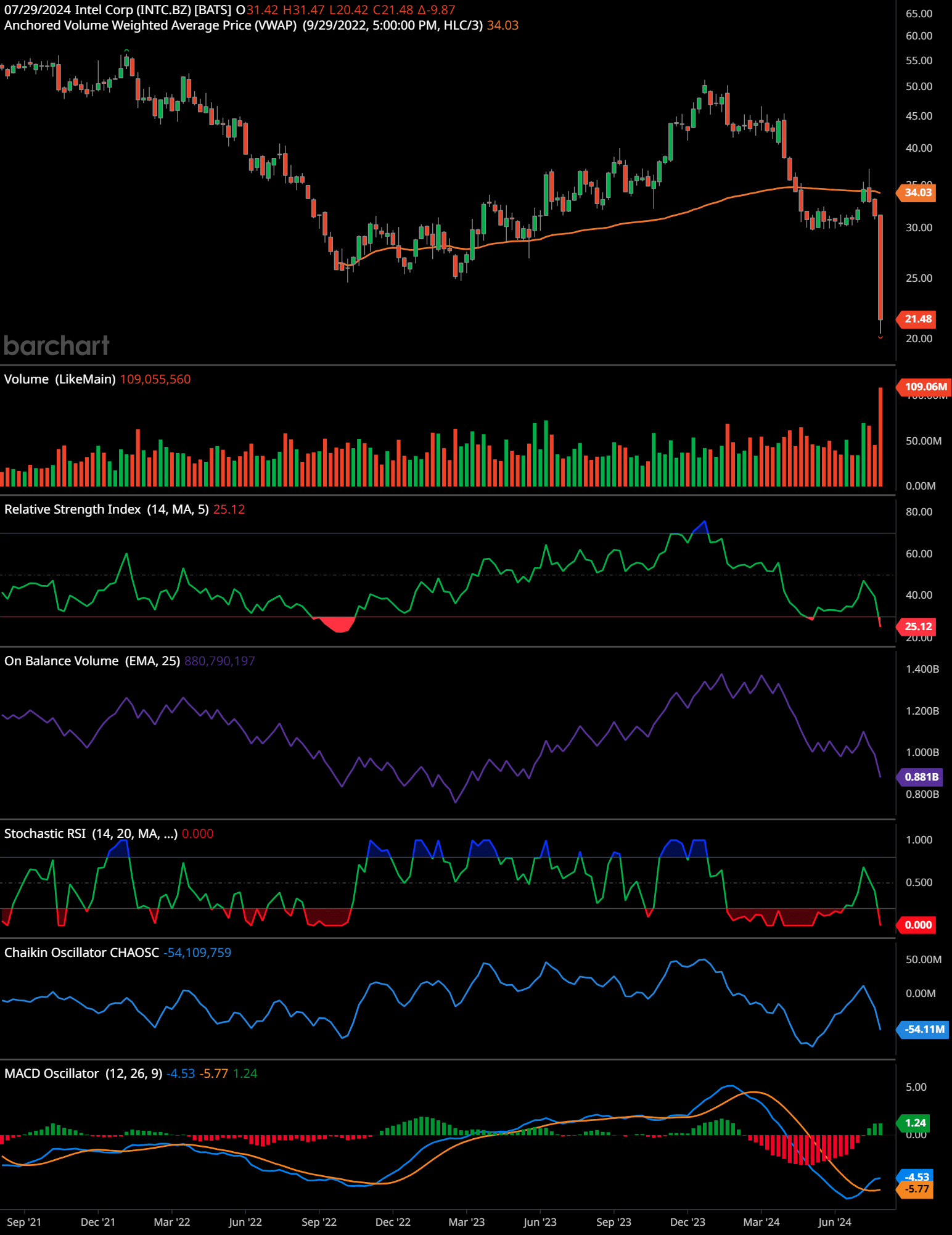
Task: Click the orange 34.03 VWAP price tag
Action: click(917, 192)
